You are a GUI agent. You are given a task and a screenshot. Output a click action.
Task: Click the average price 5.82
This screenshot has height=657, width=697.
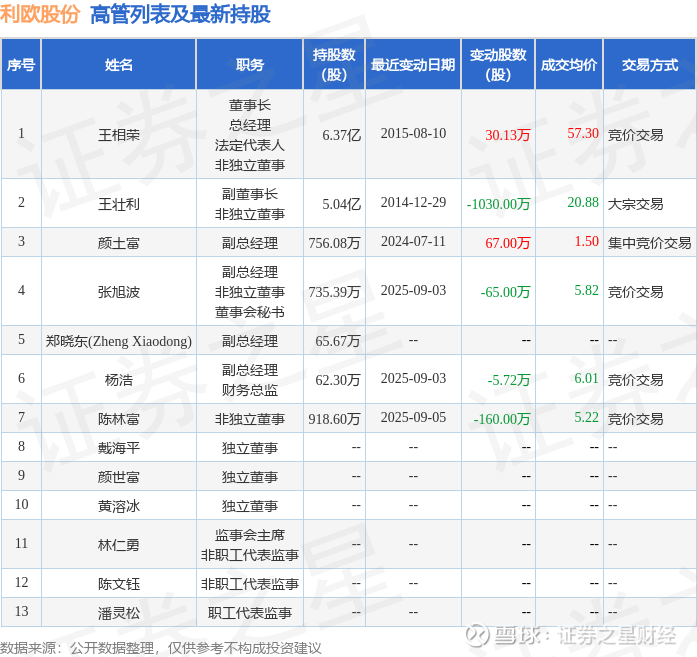(586, 290)
